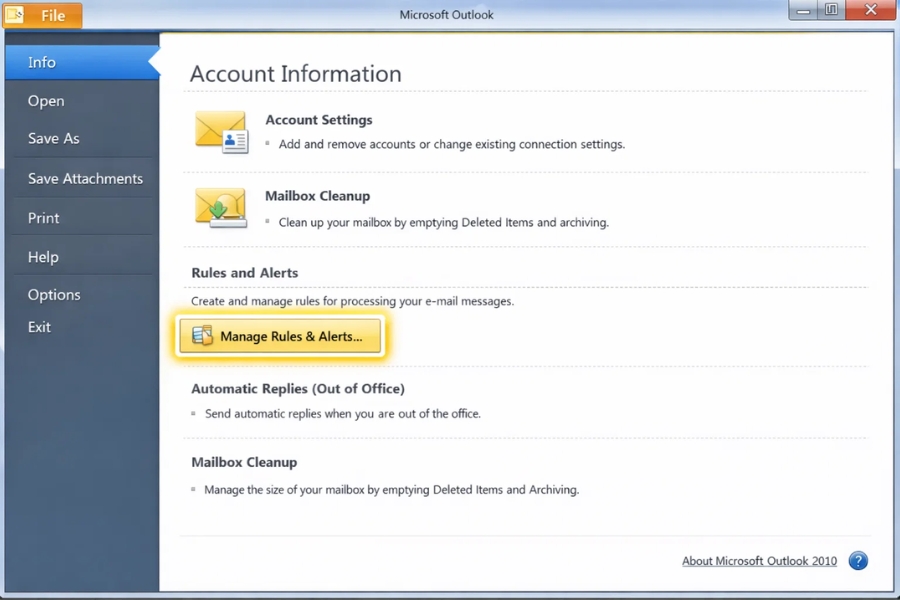Select Open from the sidebar
Image resolution: width=900 pixels, height=600 pixels.
[46, 100]
